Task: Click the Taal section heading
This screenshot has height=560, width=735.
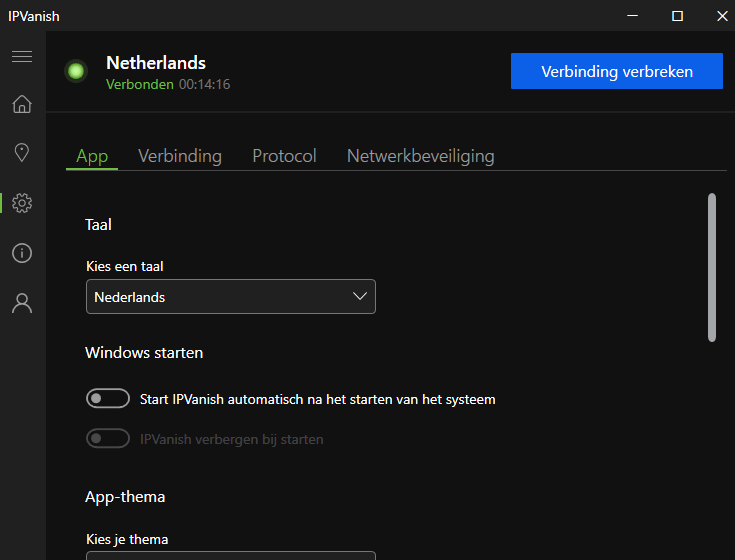Action: [x=98, y=224]
